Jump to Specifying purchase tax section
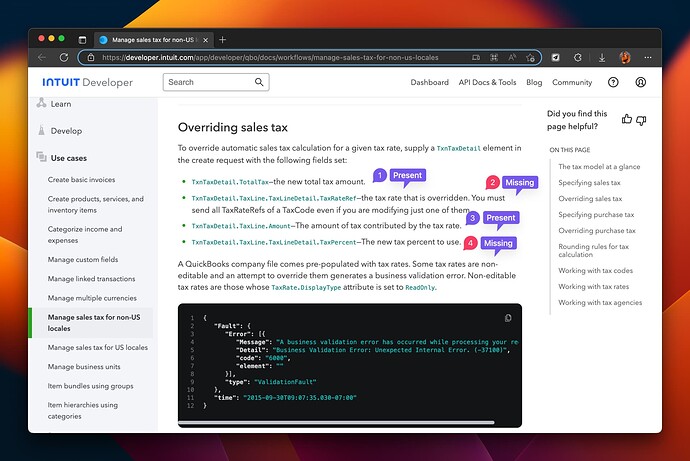This screenshot has width=690, height=461. 596,214
